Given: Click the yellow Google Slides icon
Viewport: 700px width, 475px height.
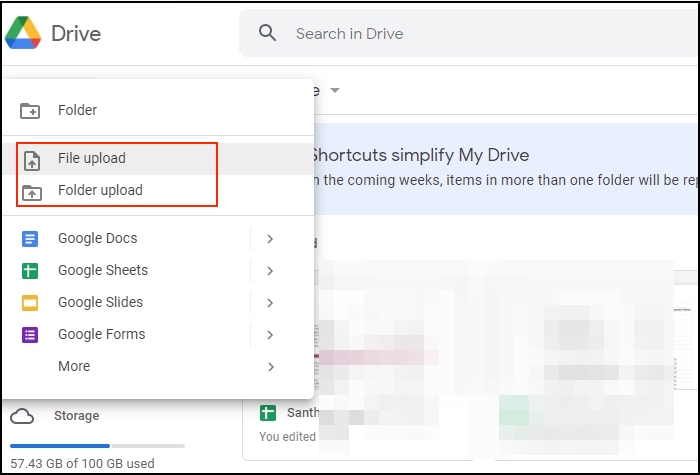Looking at the screenshot, I should point(31,303).
